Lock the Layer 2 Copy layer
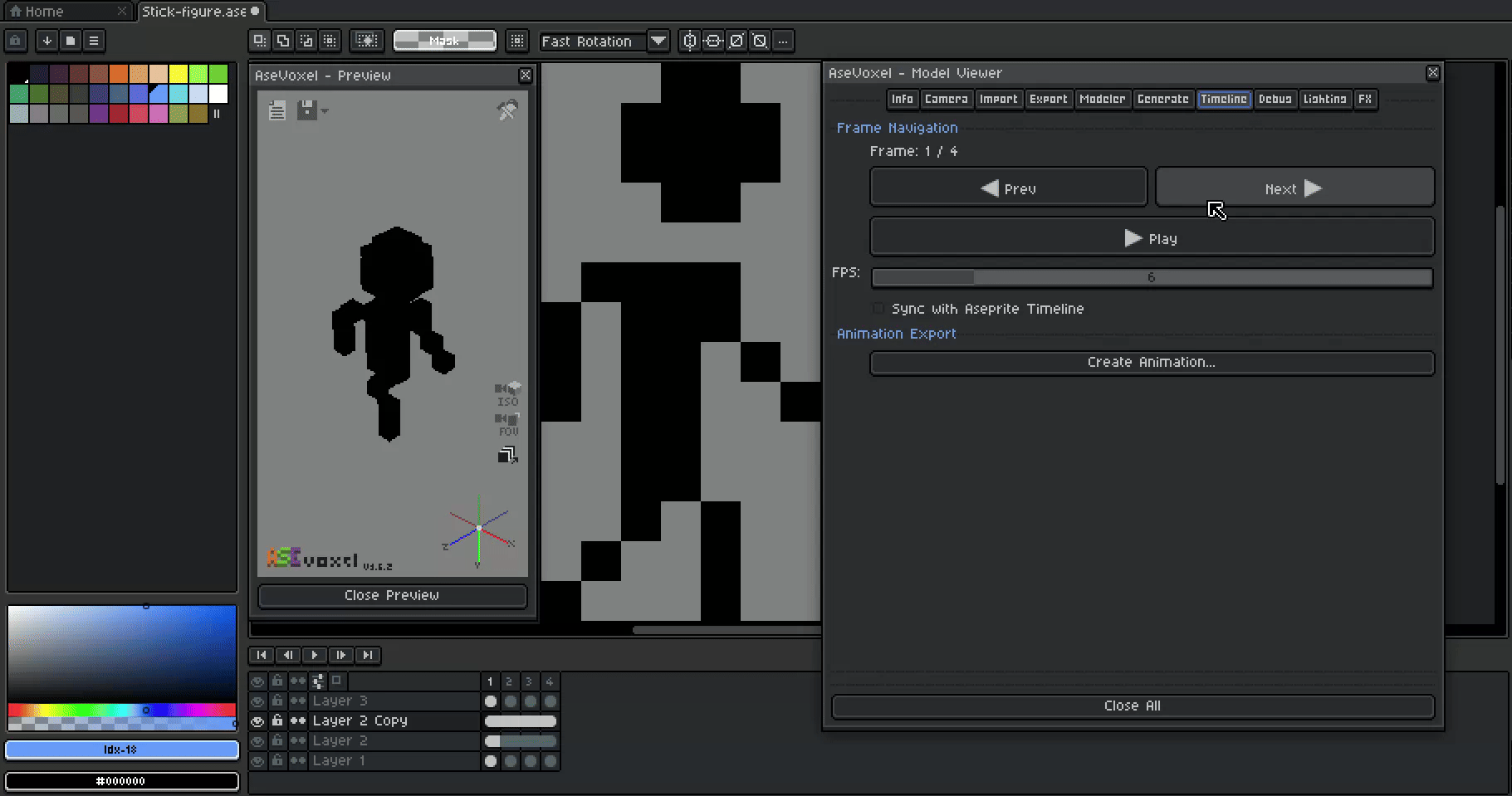 277,720
